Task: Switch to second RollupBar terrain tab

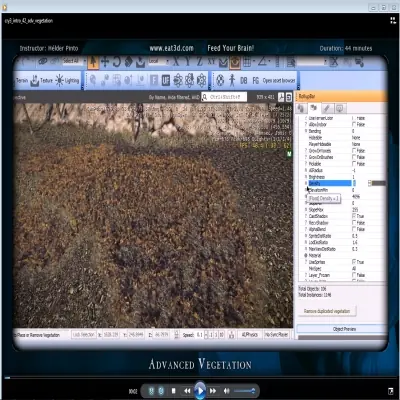Action: point(314,108)
